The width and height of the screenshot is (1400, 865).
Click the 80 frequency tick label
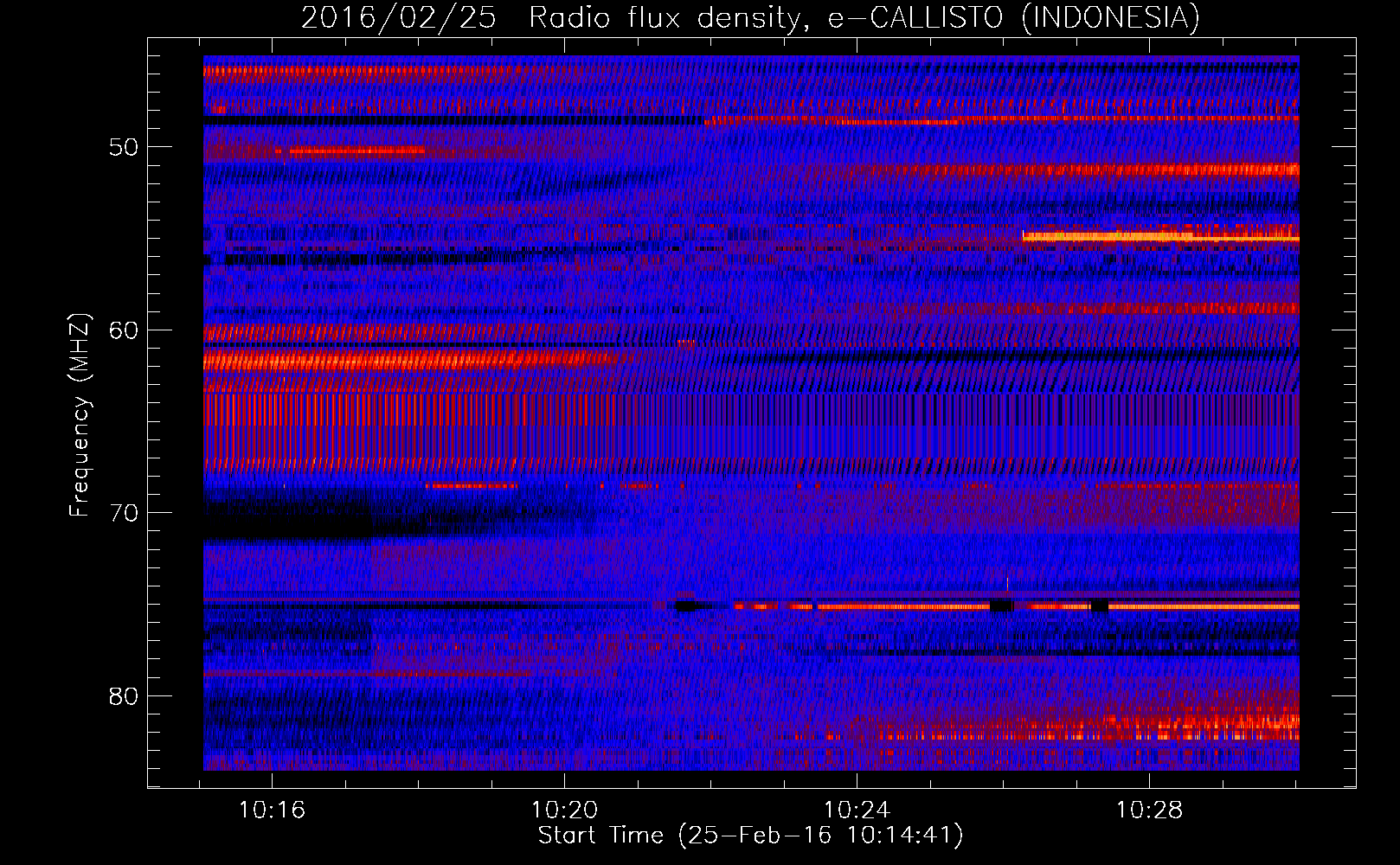point(123,696)
